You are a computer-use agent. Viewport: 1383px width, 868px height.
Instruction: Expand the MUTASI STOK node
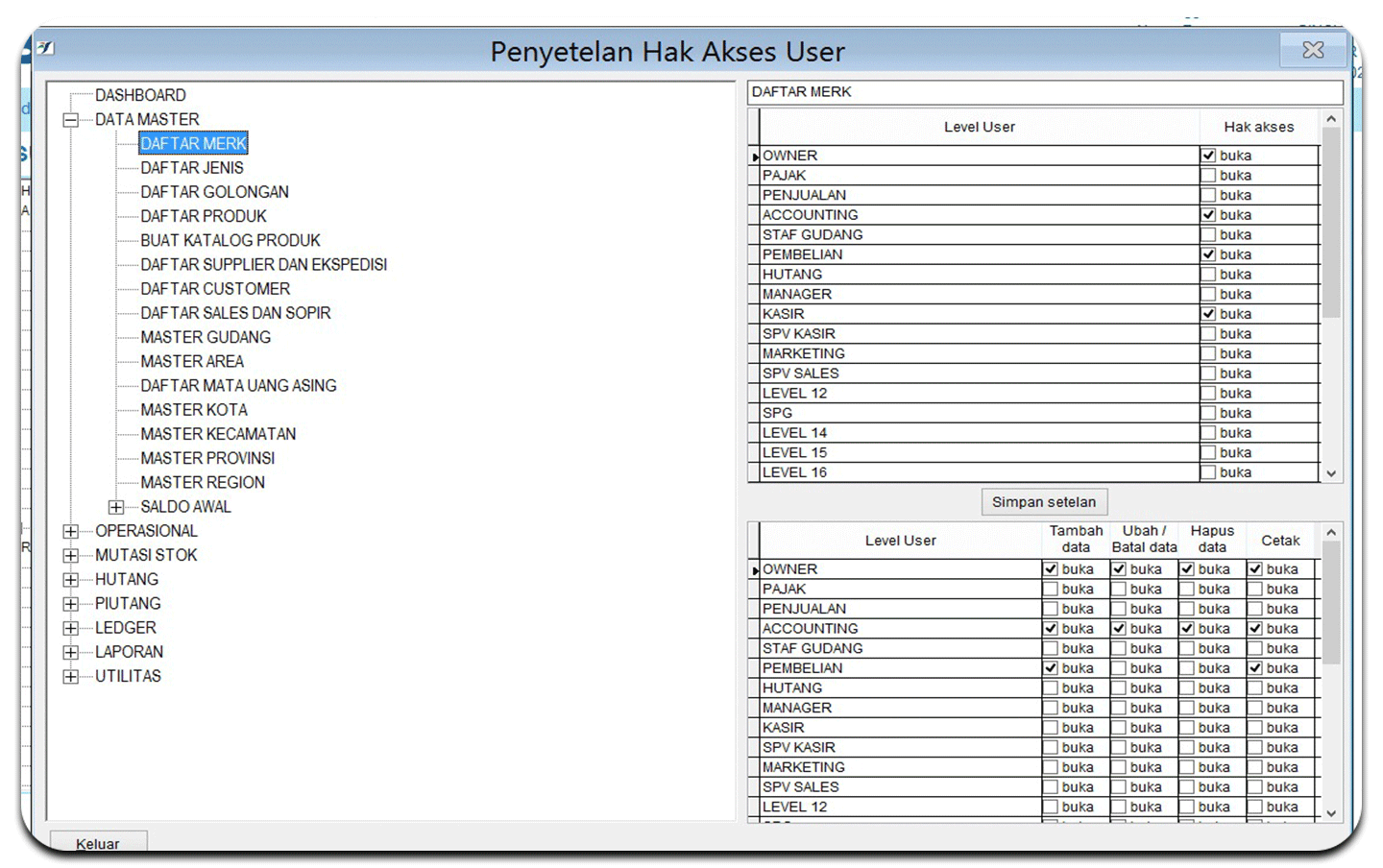coord(70,556)
